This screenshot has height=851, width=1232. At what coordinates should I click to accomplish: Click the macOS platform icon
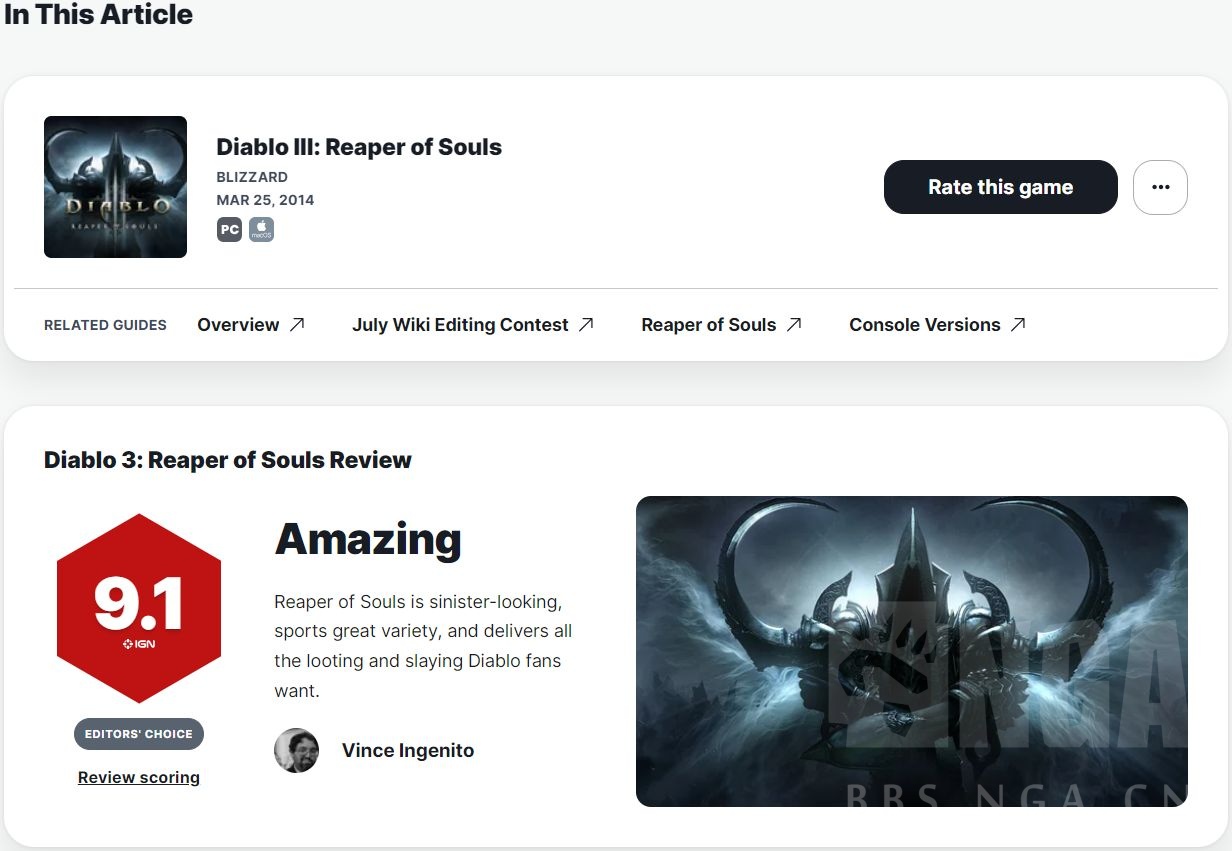(x=261, y=230)
